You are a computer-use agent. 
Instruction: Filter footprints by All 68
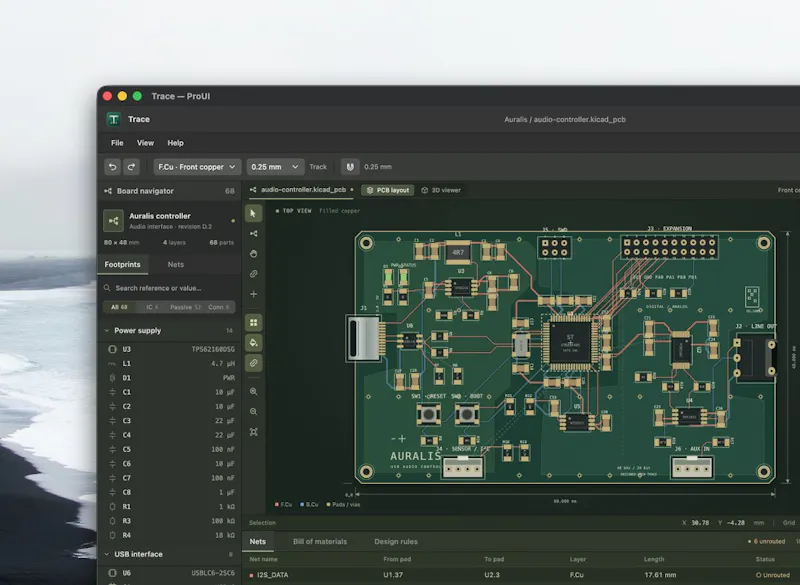tap(119, 307)
